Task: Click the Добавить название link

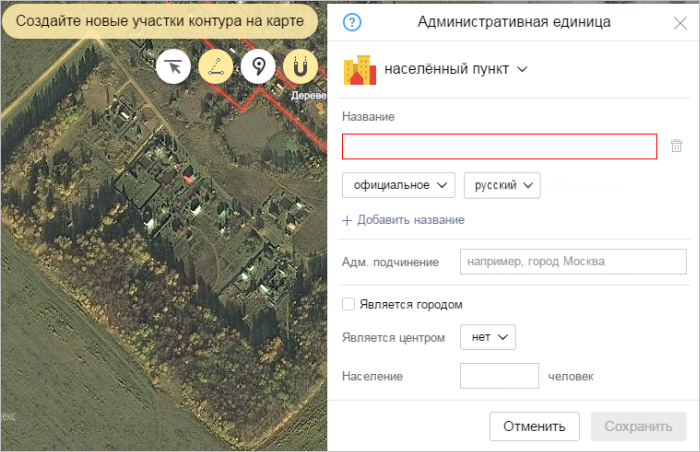Action: [403, 220]
